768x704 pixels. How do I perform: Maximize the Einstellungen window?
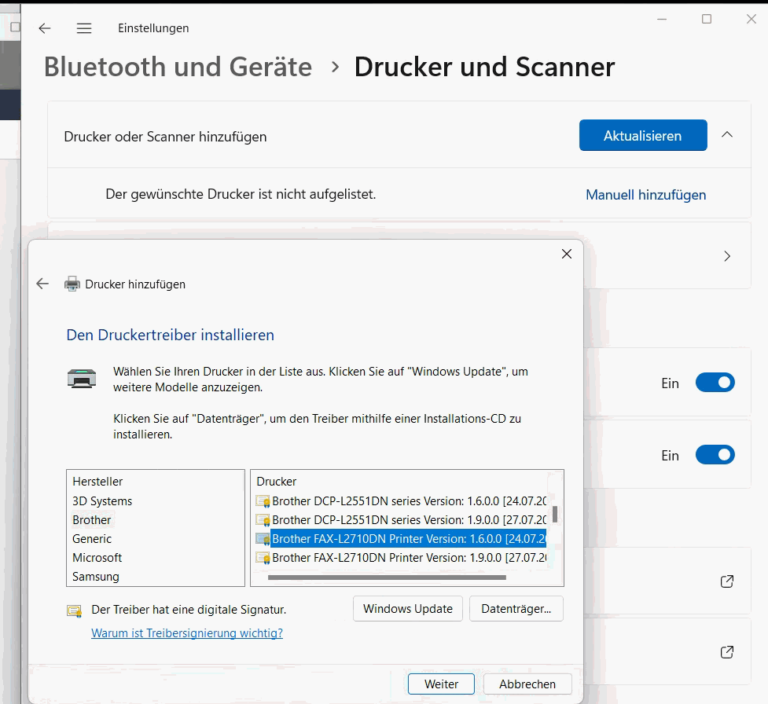[x=706, y=19]
